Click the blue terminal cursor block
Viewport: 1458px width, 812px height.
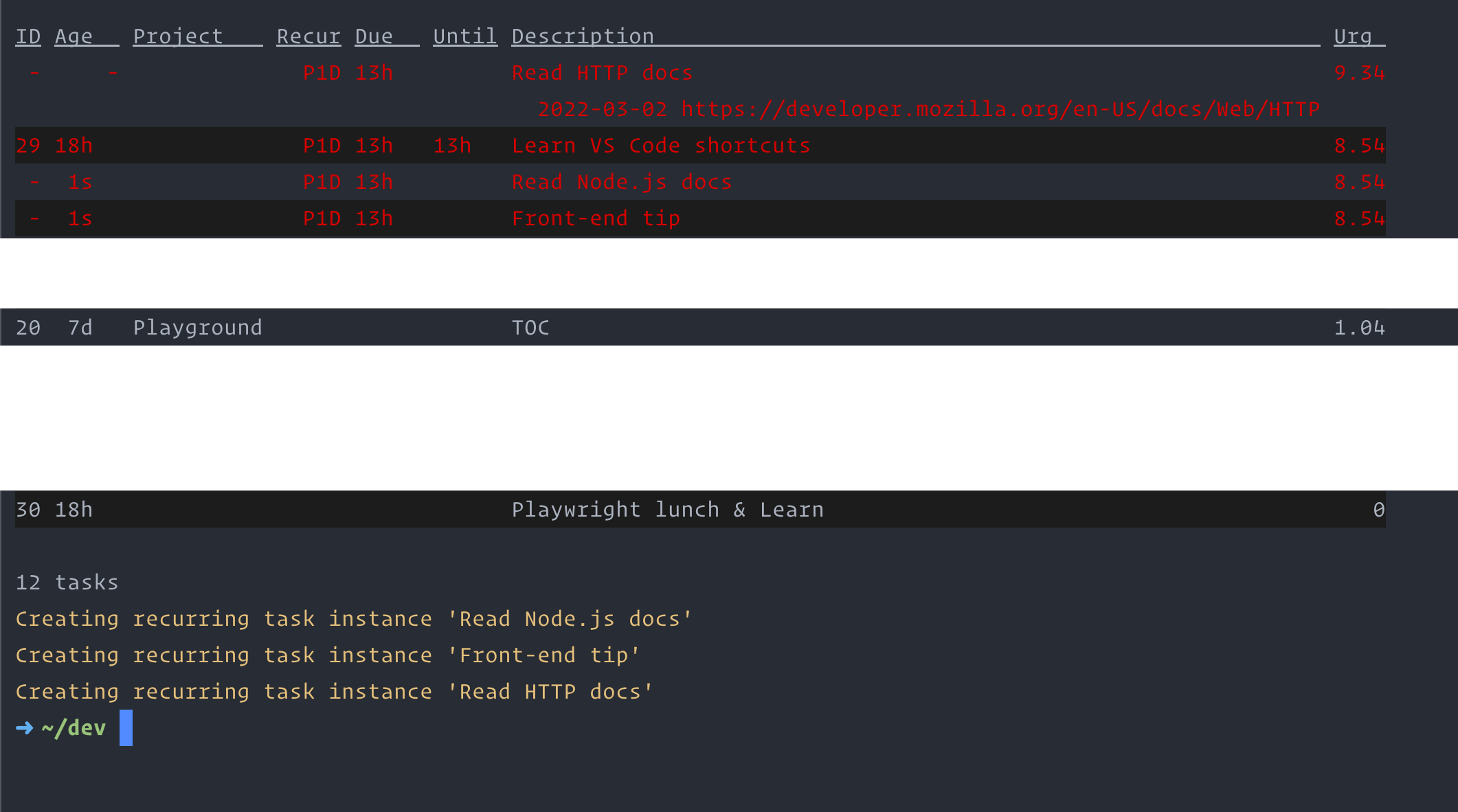point(126,728)
